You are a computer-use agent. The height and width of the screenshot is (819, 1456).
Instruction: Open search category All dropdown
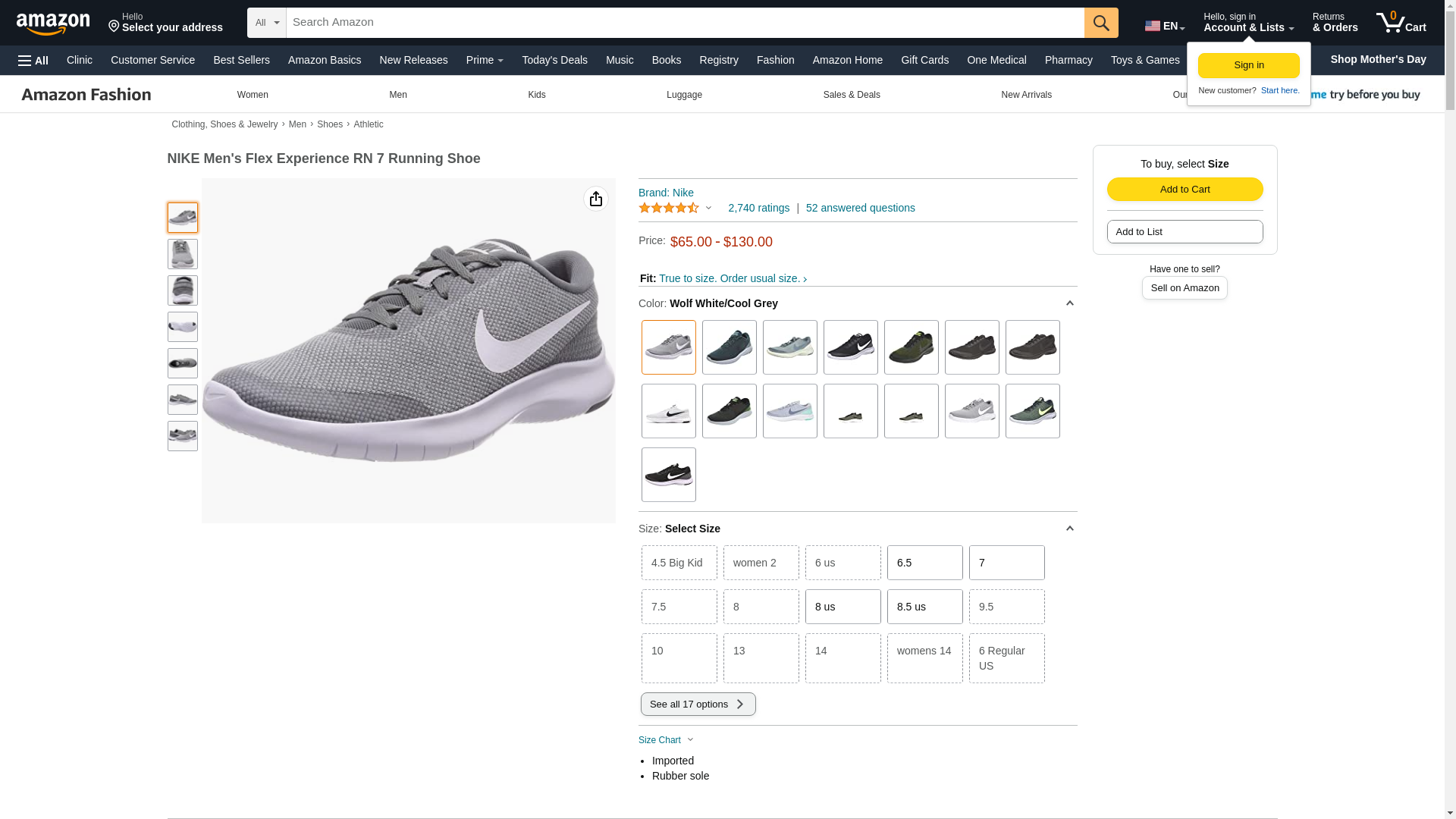point(267,23)
